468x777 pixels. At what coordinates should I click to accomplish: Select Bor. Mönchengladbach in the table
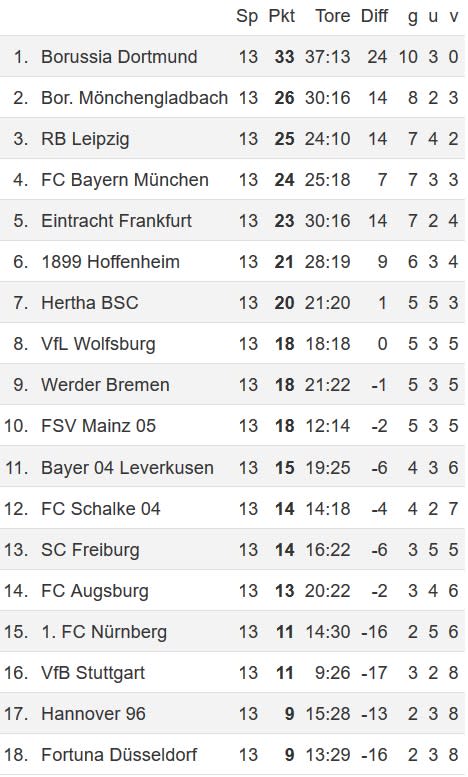[134, 98]
